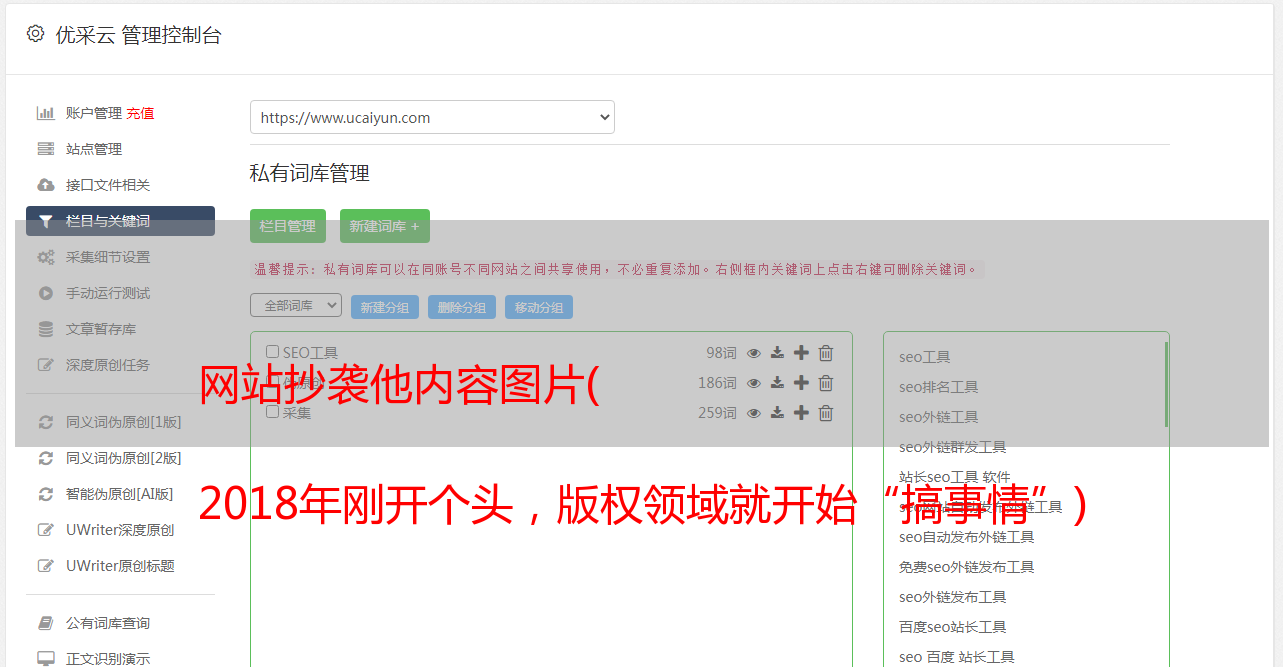Click the trash icon on the 98词 row
Image resolution: width=1283 pixels, height=667 pixels.
[826, 353]
